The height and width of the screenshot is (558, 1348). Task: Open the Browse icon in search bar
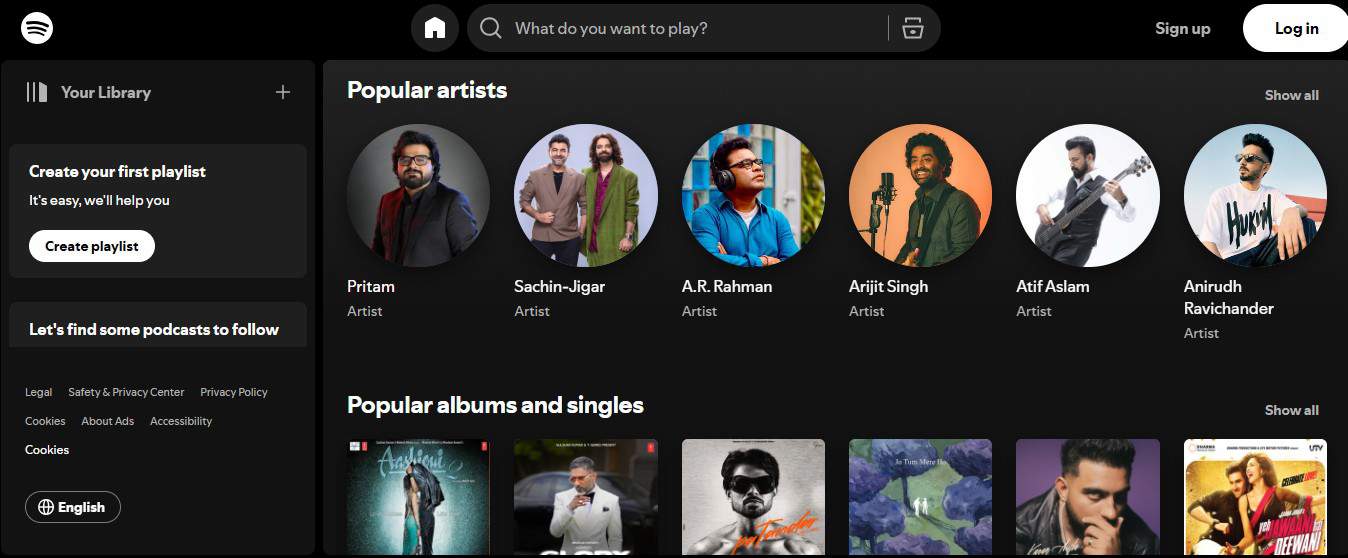pyautogui.click(x=912, y=28)
